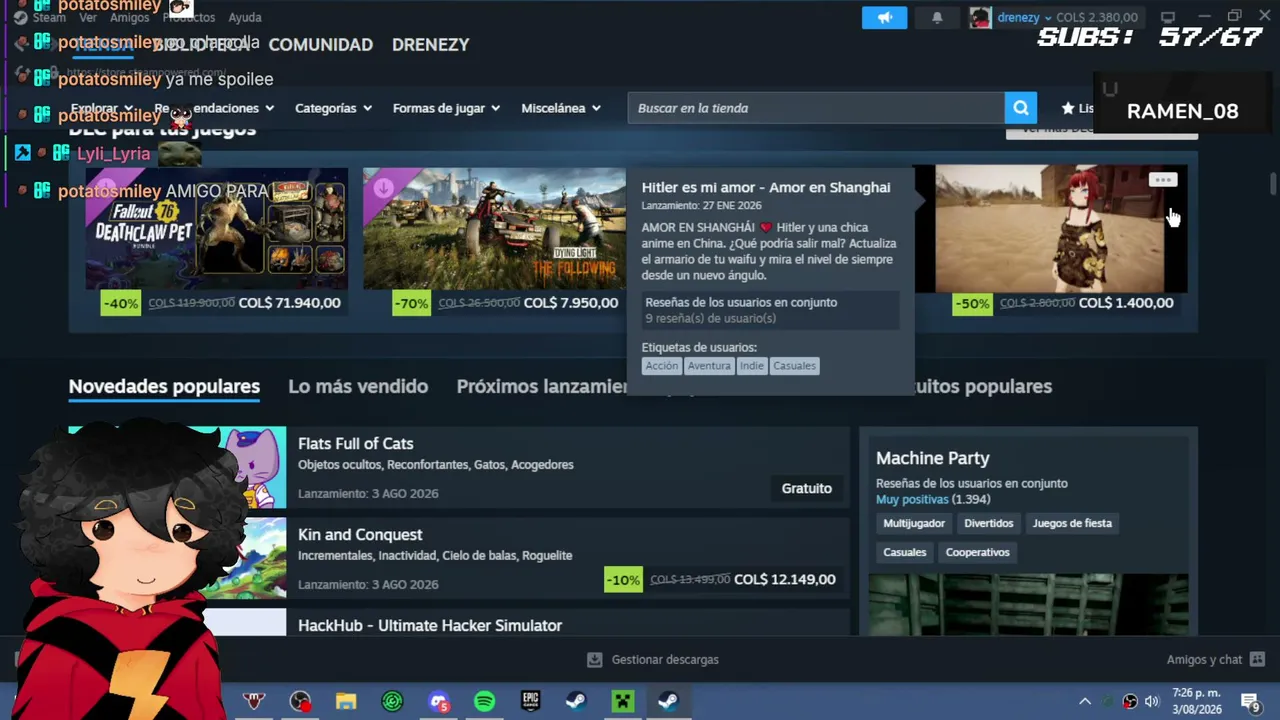Click the Aventura user tag
Viewport: 1280px width, 720px height.
click(709, 366)
